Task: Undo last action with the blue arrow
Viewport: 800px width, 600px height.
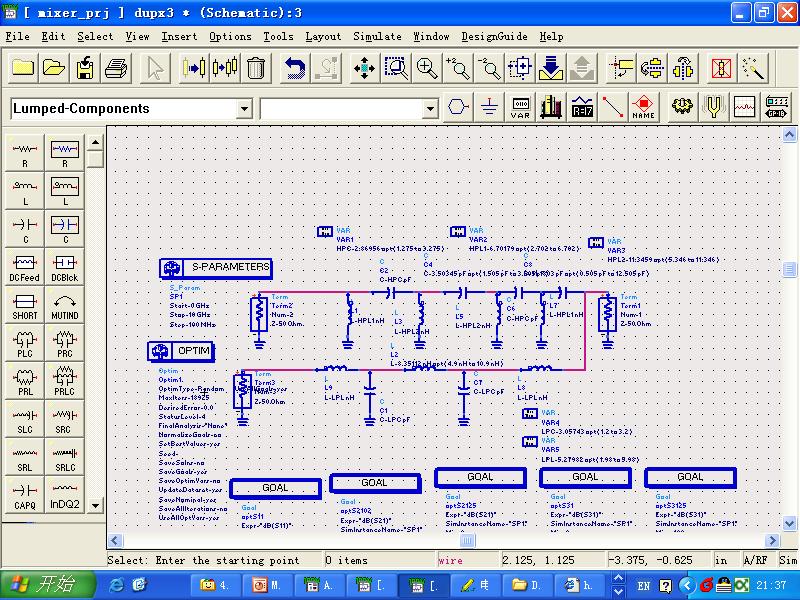Action: [x=294, y=68]
